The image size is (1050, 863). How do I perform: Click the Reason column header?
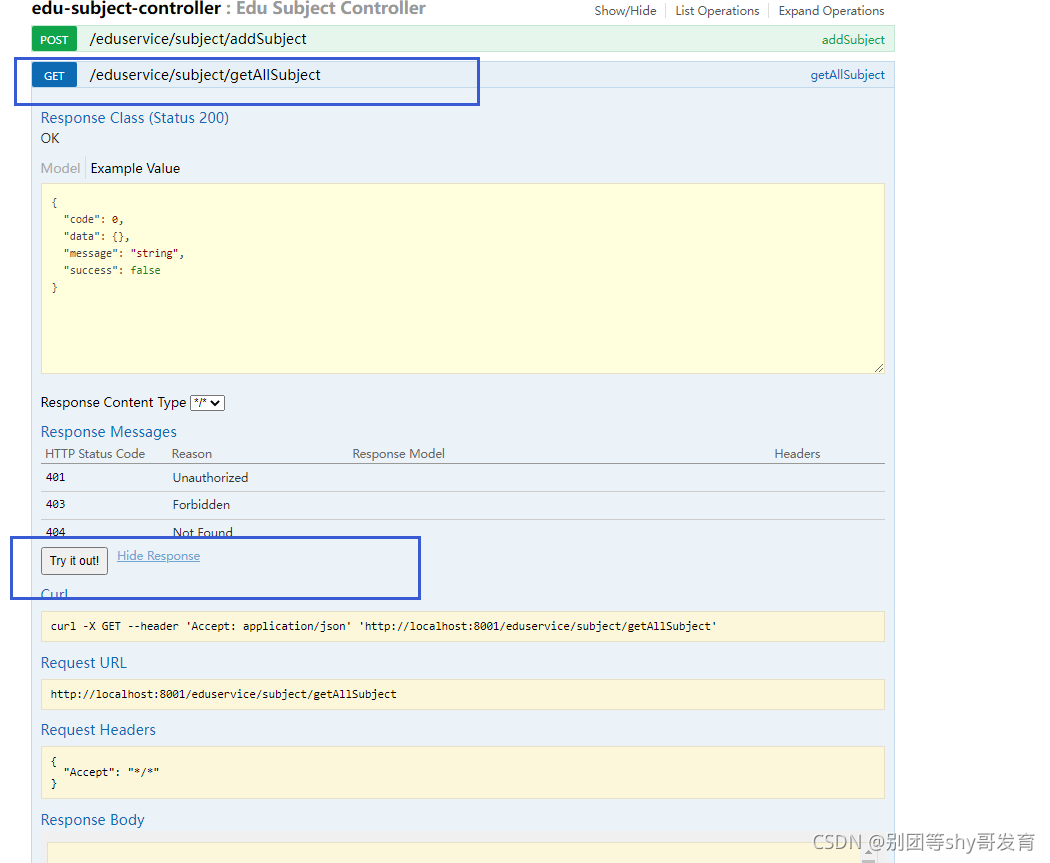(192, 454)
